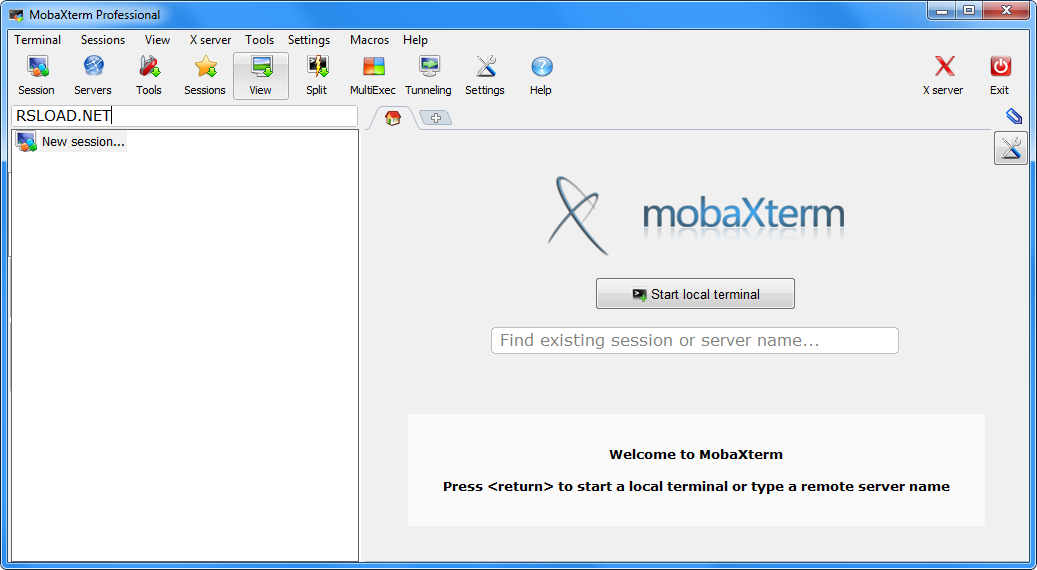Open a new tab with plus icon
Viewport: 1037px width, 570px height.
(x=435, y=118)
